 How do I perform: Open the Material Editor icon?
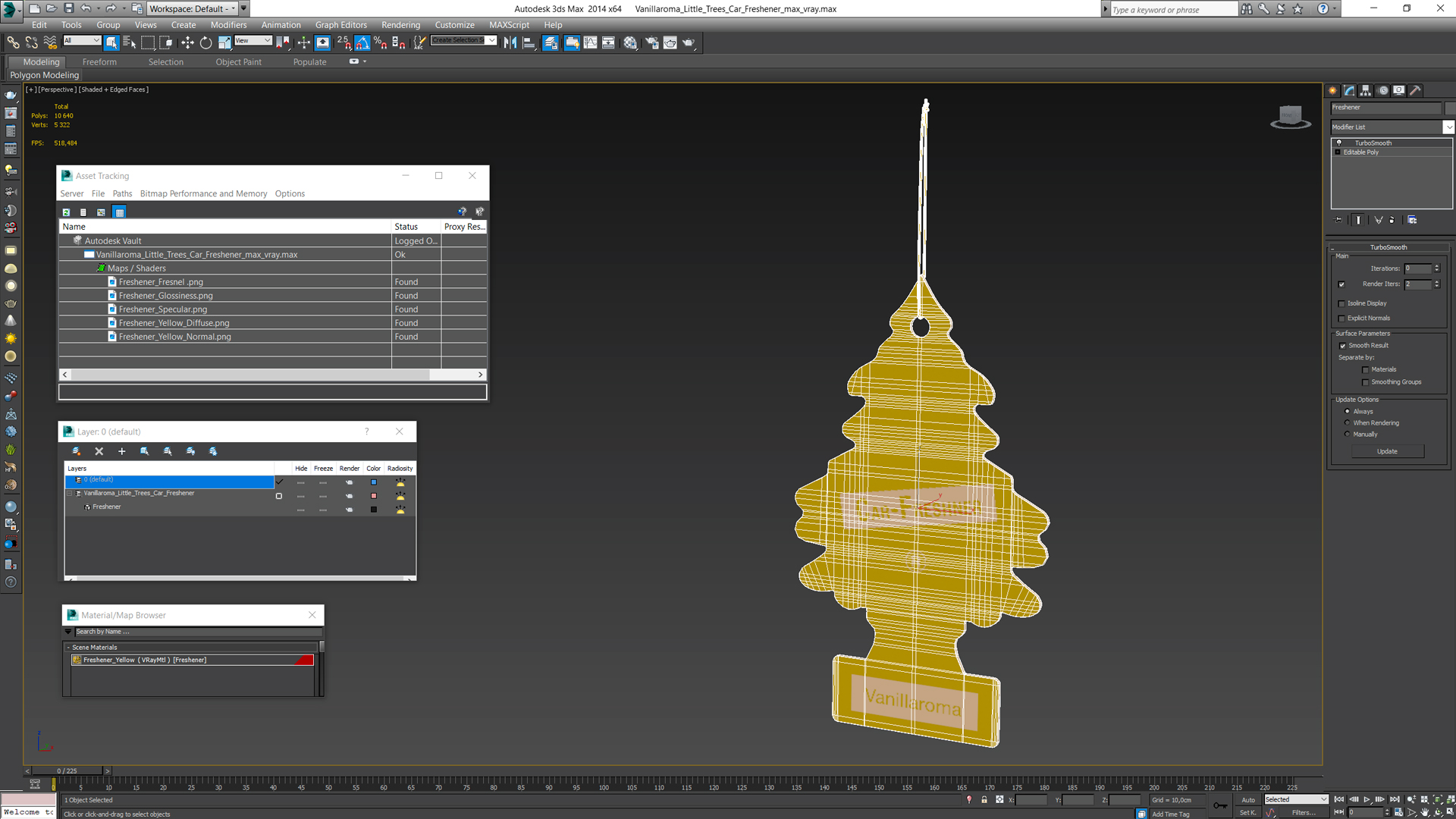pos(630,42)
